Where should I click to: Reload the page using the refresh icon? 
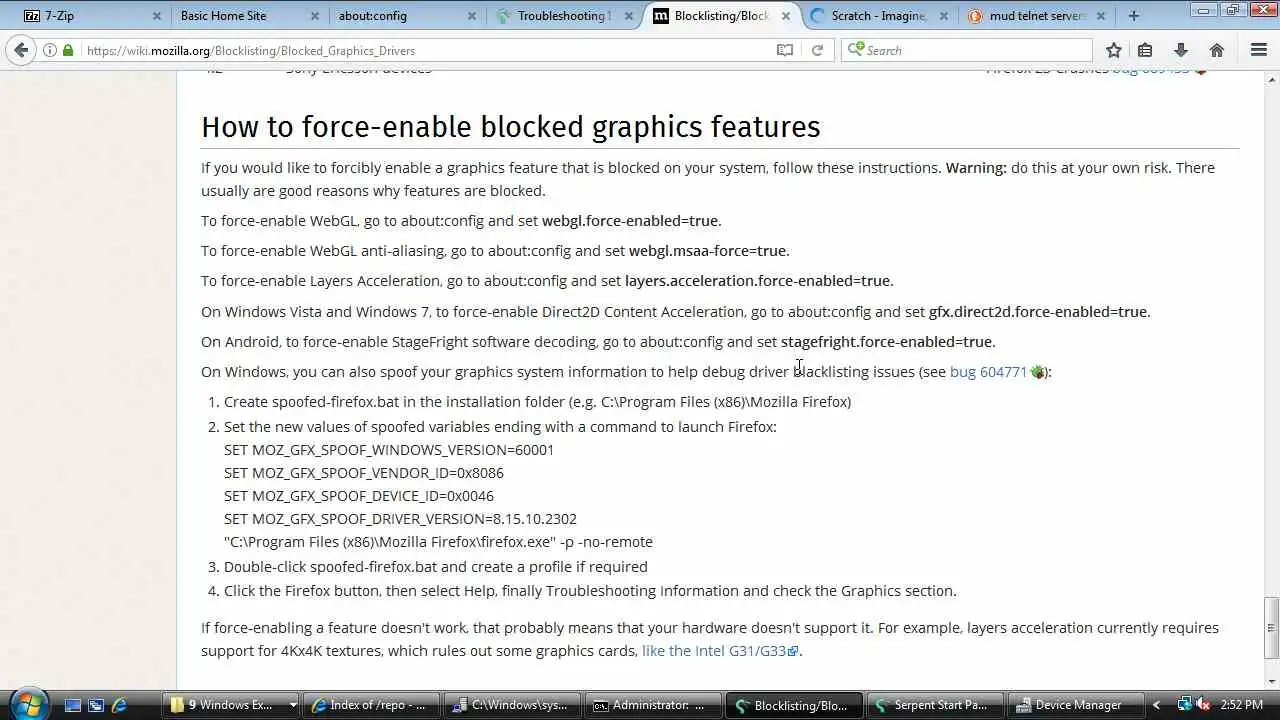pyautogui.click(x=817, y=50)
